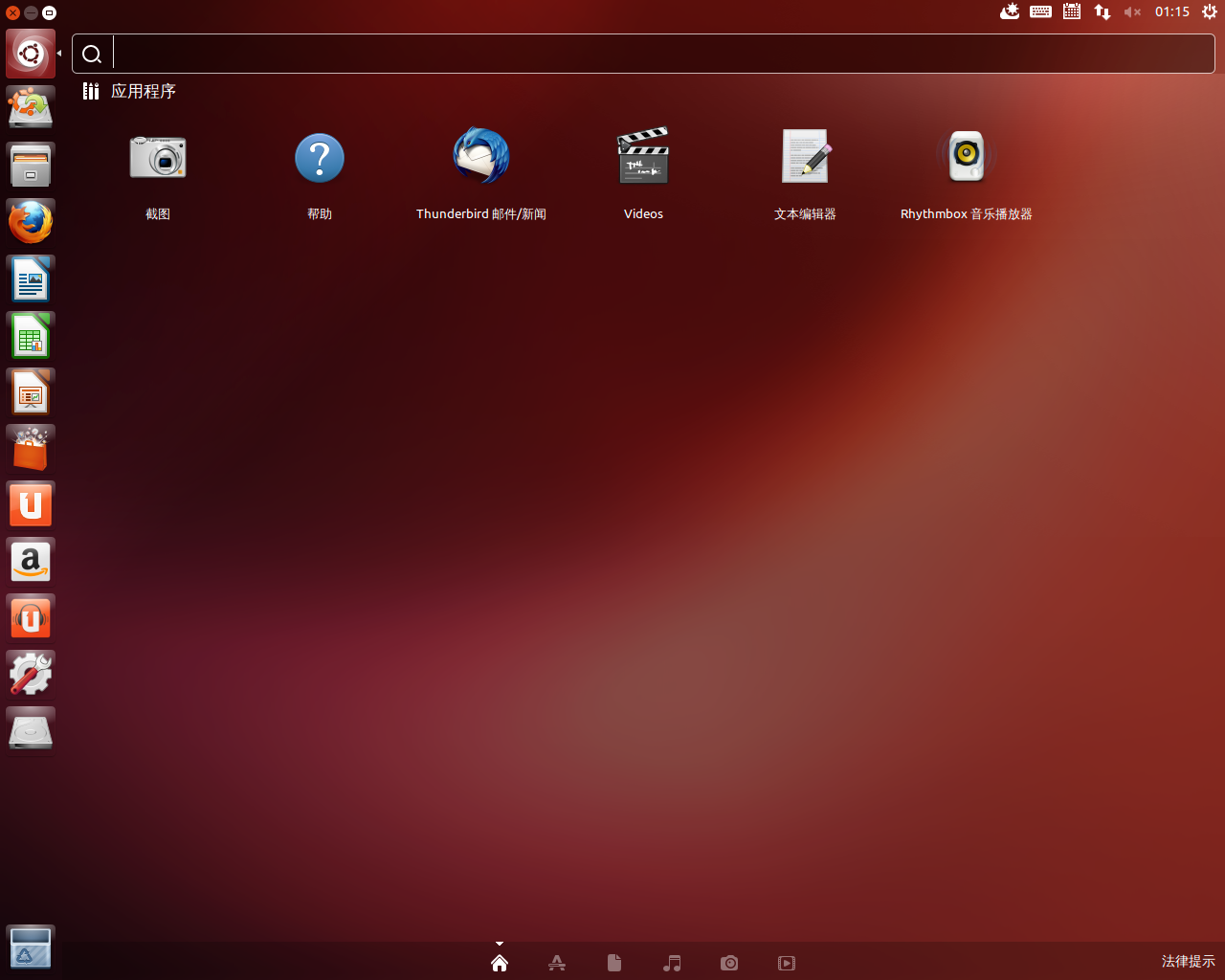
Task: Open the disk drive icon in launcher
Action: pos(31,731)
